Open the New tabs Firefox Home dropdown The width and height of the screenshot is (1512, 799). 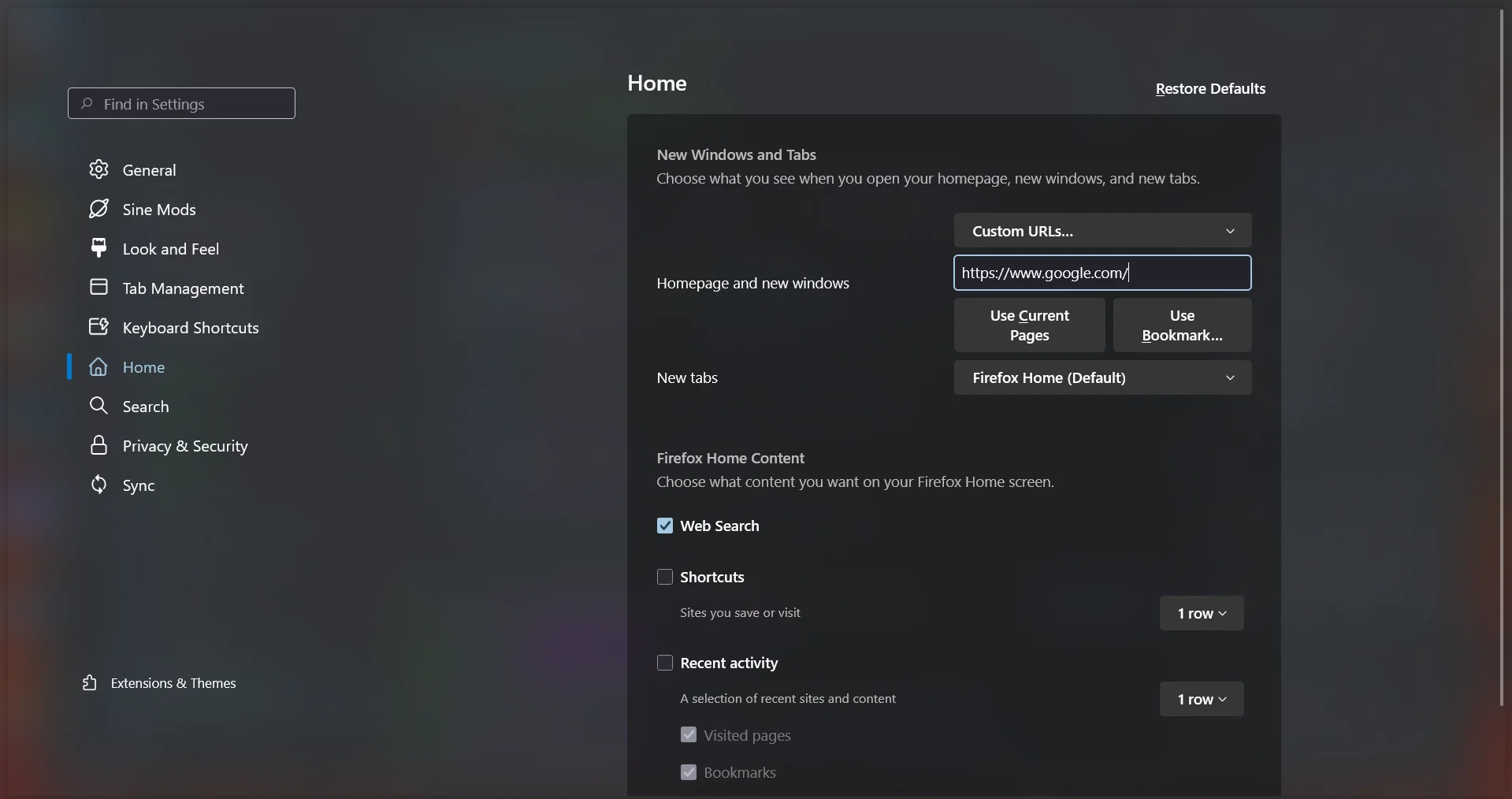pyautogui.click(x=1102, y=377)
